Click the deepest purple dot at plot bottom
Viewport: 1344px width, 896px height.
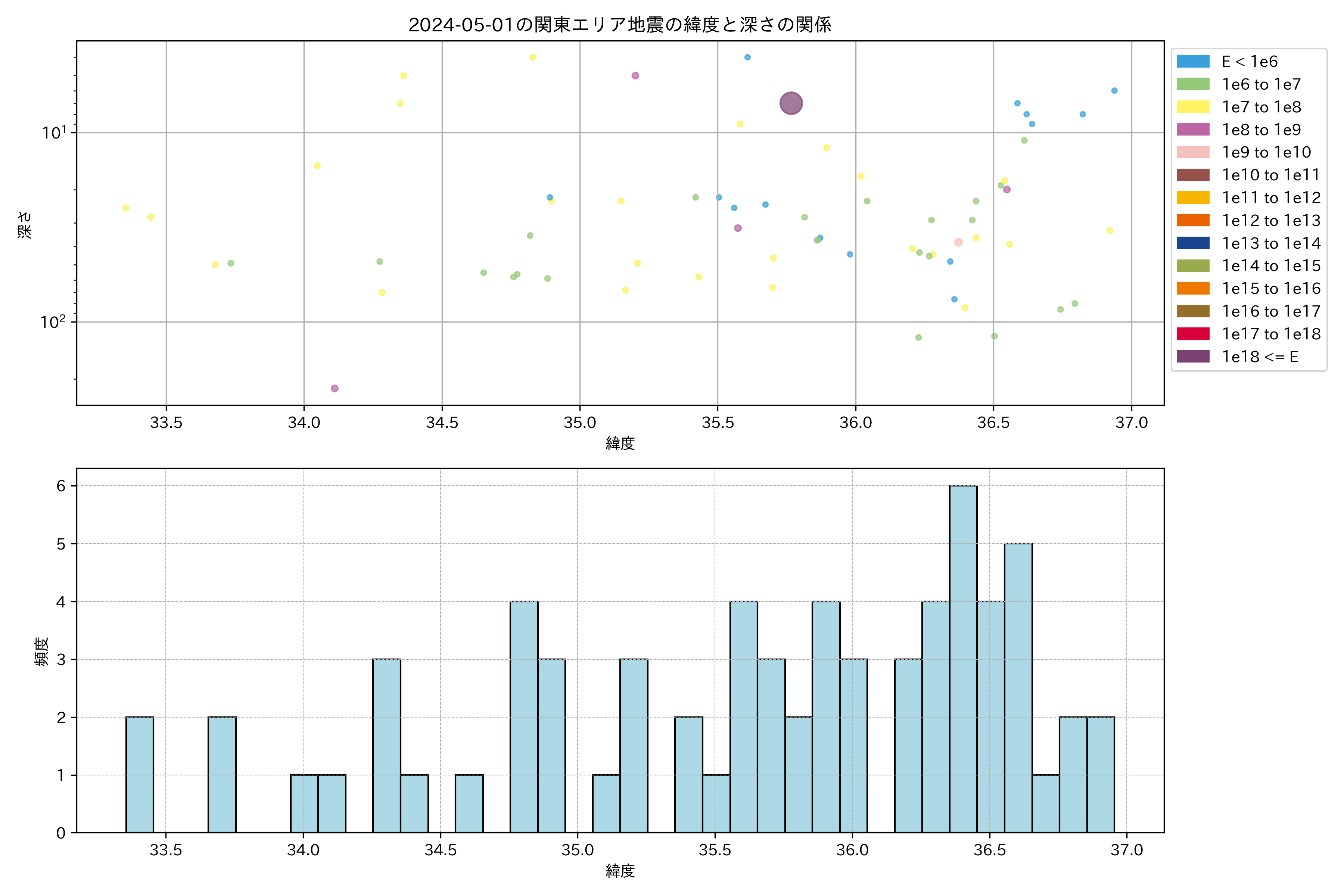pyautogui.click(x=335, y=389)
